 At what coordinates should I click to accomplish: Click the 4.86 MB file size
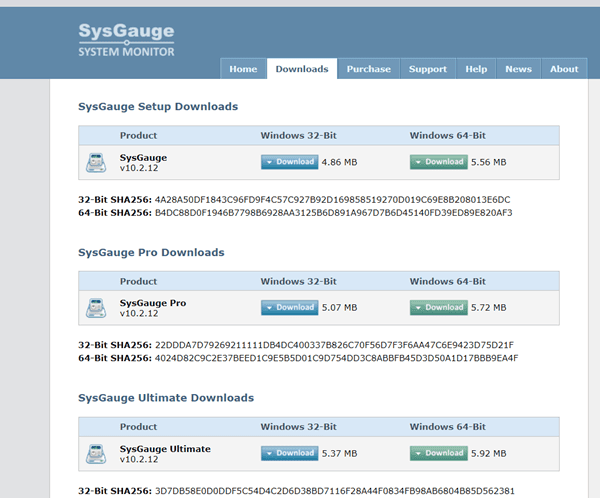[339, 162]
